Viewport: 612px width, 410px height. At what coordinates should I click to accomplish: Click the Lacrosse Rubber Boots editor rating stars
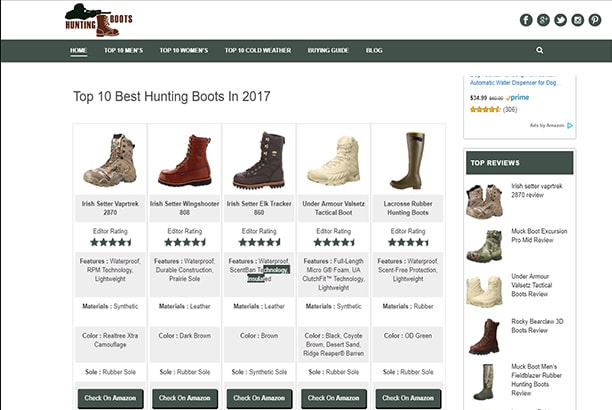pyautogui.click(x=409, y=242)
